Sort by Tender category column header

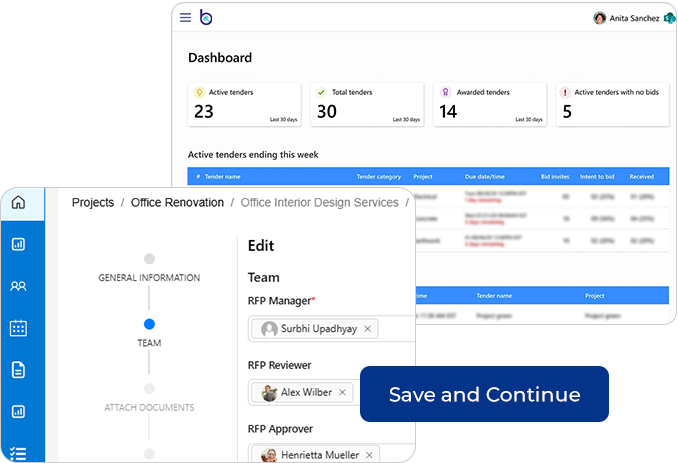379,176
